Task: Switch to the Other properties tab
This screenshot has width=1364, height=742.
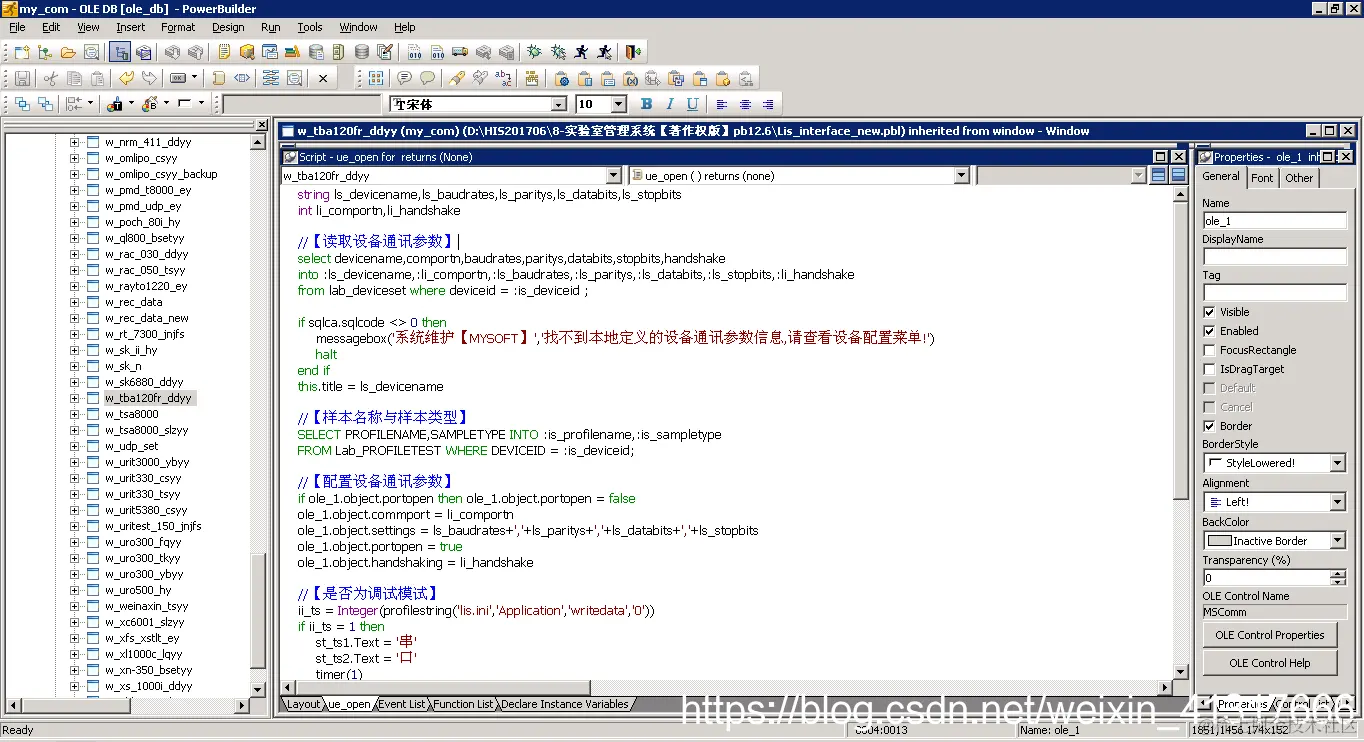Action: (1299, 178)
